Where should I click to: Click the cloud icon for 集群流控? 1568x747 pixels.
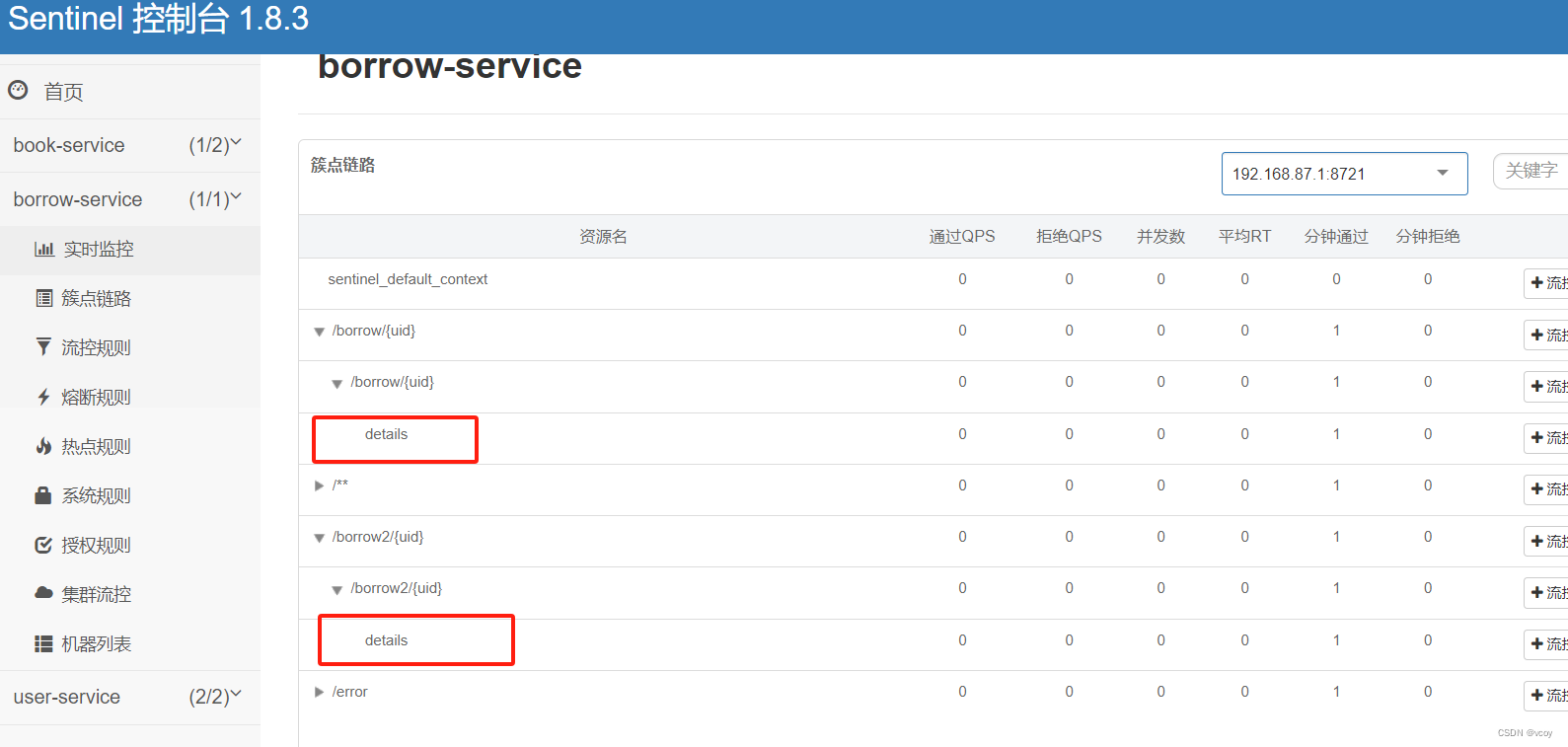(x=43, y=593)
